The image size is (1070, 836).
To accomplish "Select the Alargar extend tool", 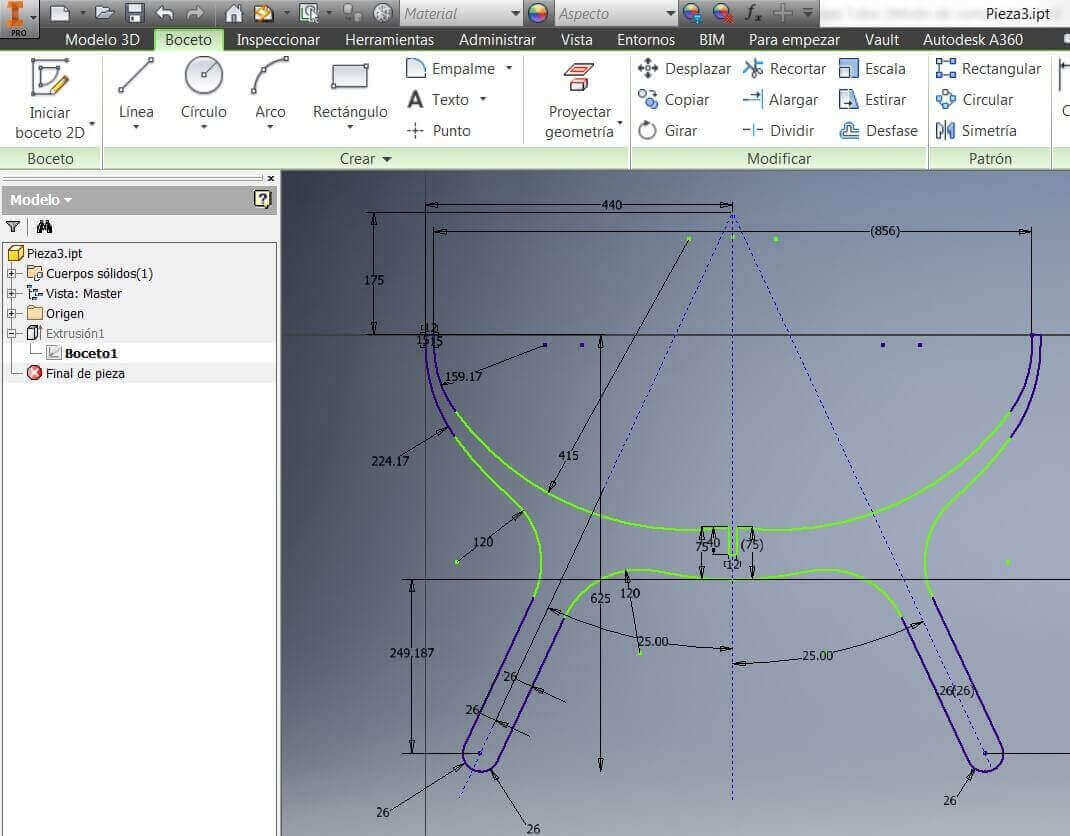I will pos(780,100).
